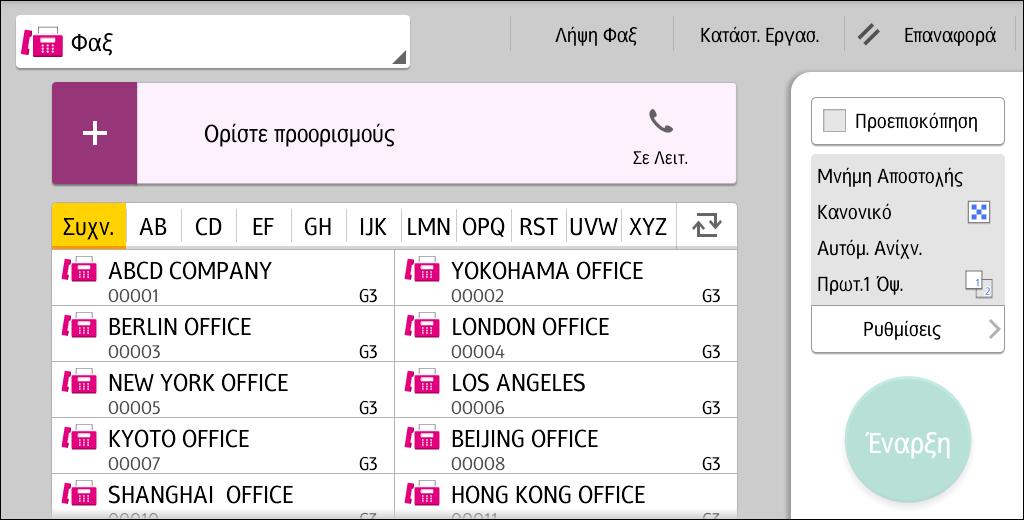Select the Συχν. frequent tab
Image resolution: width=1024 pixels, height=520 pixels.
[88, 227]
